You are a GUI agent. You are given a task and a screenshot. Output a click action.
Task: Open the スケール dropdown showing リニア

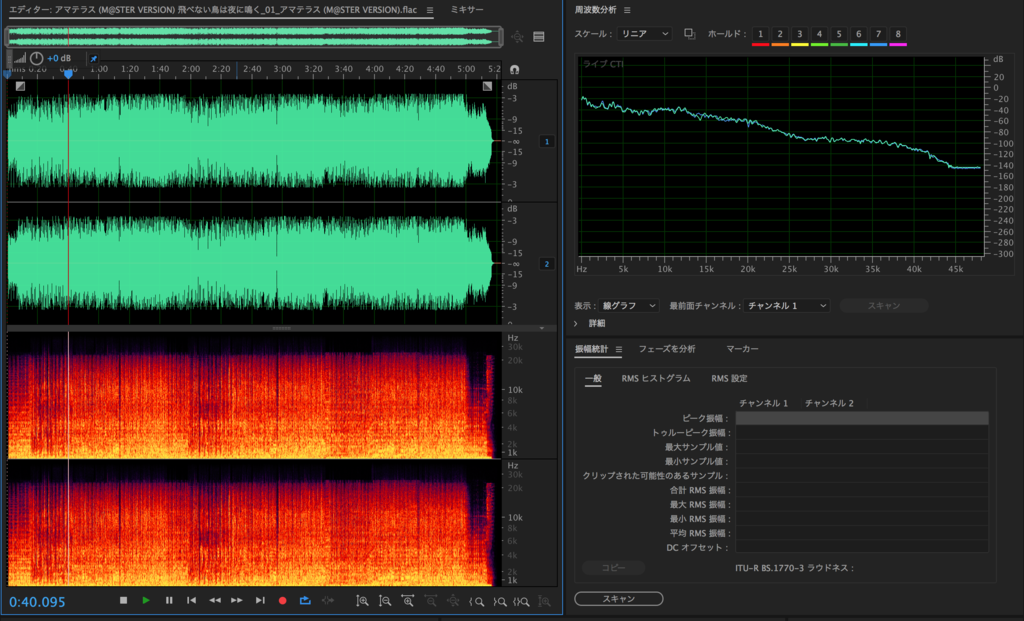pos(644,34)
